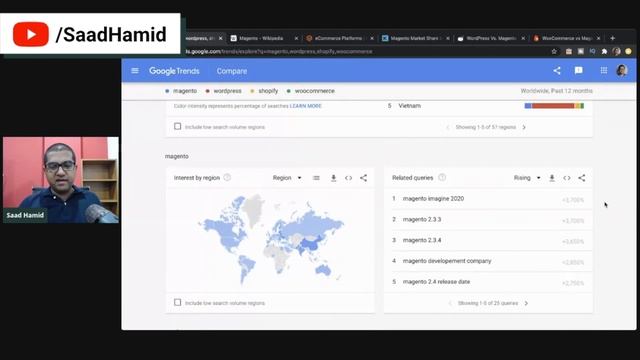Close the Magento Wikipedia tab
Image resolution: width=640 pixels, height=360 pixels.
[x=296, y=38]
